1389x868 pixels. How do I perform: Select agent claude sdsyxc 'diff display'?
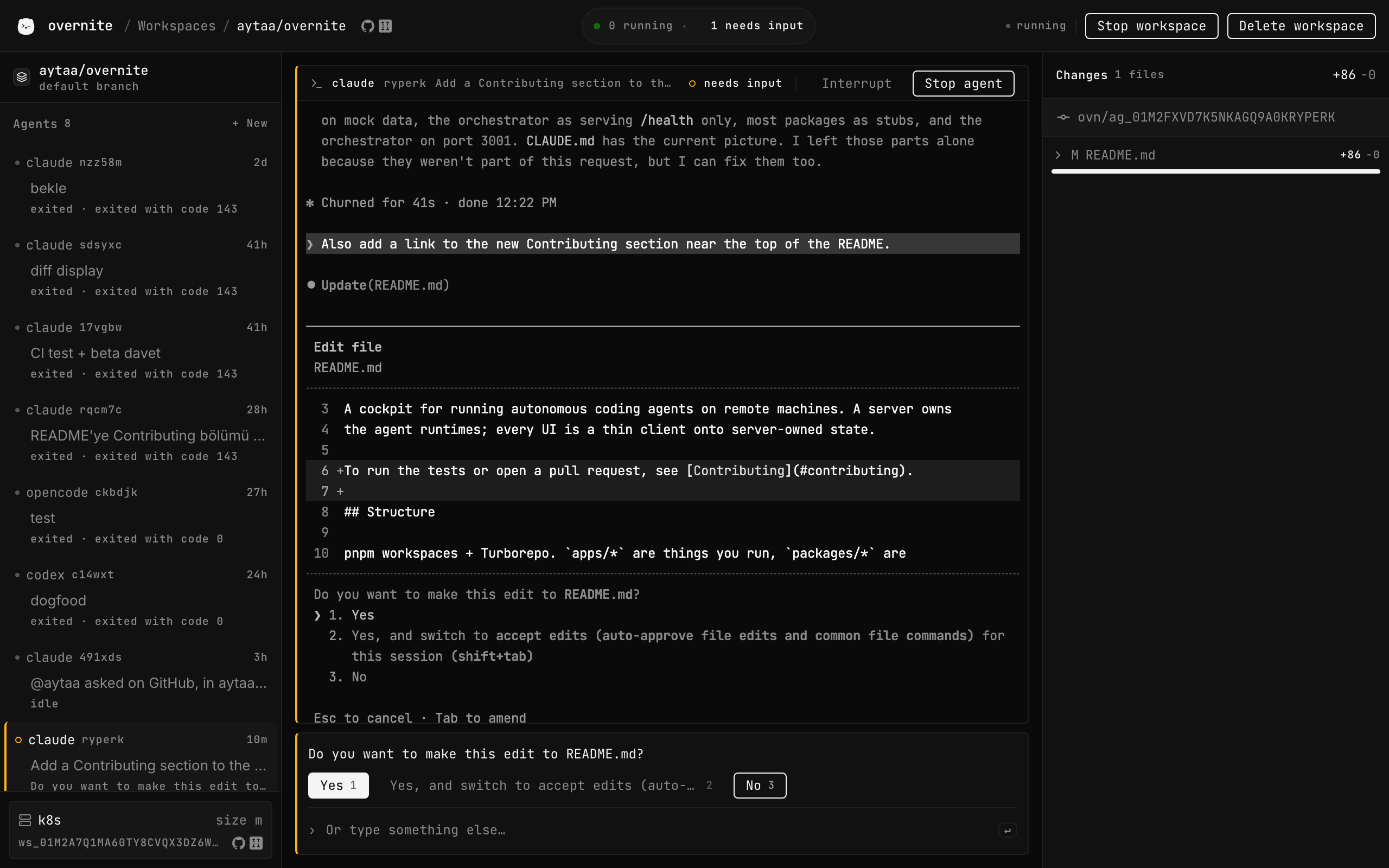point(141,268)
